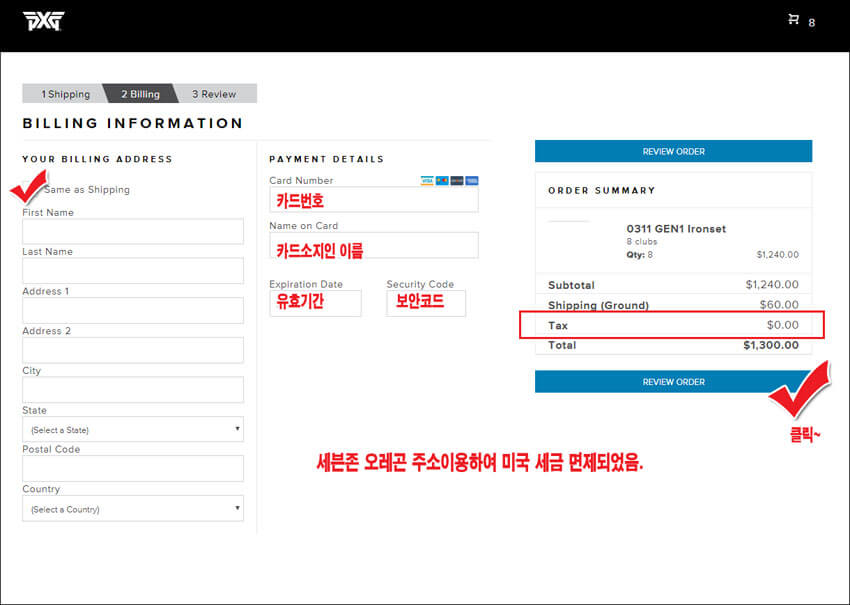This screenshot has height=605, width=850.
Task: Open the shopping cart icon
Action: 794,20
